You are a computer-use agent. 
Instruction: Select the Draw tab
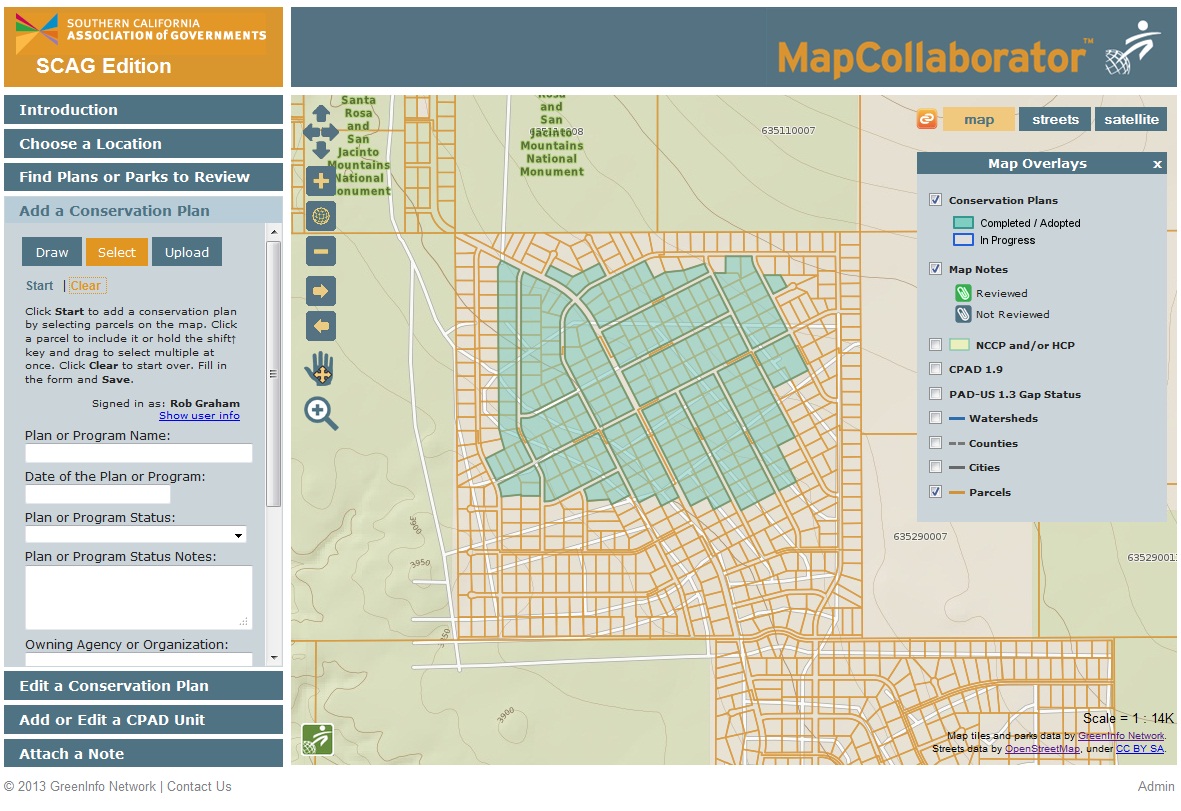[52, 252]
